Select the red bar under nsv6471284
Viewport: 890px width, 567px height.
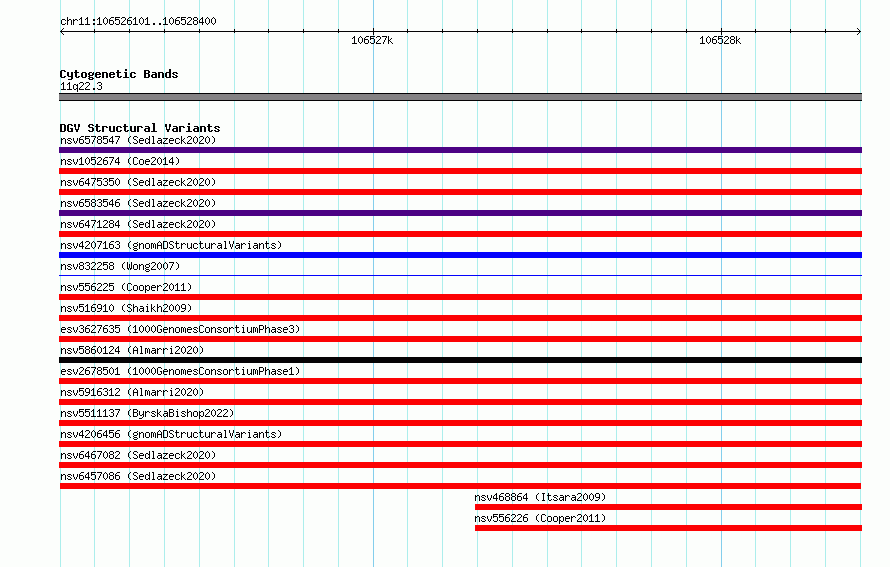(460, 234)
